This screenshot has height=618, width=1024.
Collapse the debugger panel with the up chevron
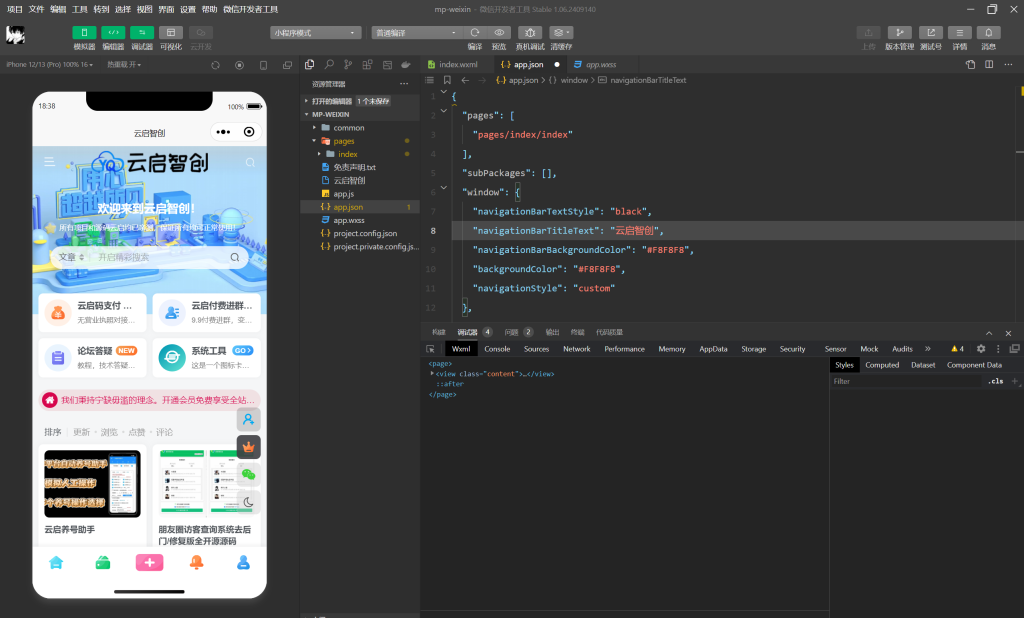(x=989, y=333)
